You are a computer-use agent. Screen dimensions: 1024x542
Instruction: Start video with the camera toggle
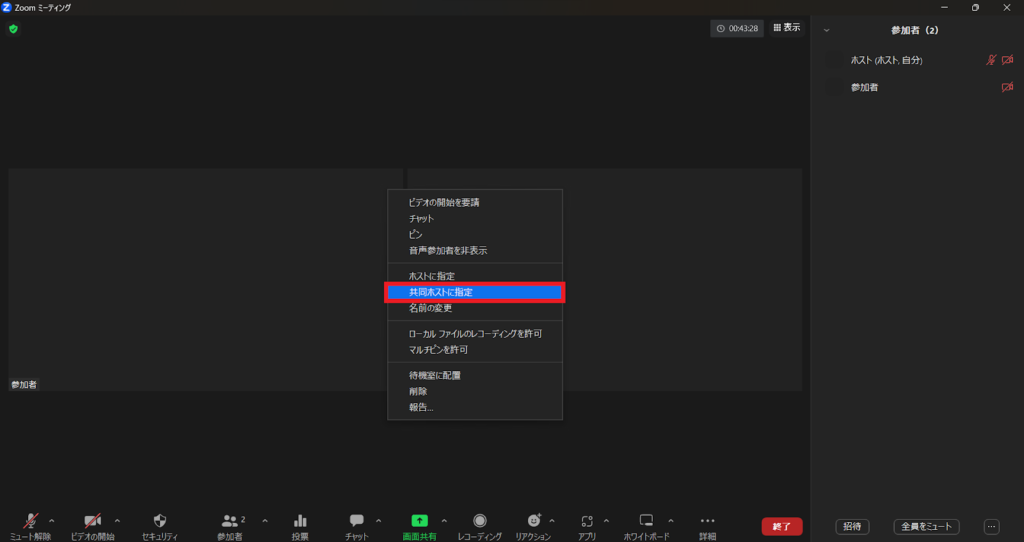tap(92, 521)
